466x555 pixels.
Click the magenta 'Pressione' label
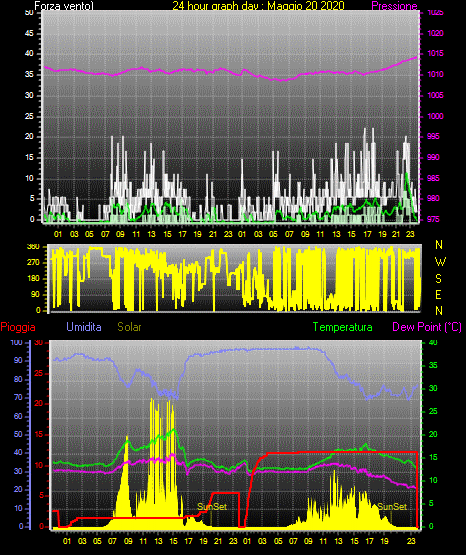[x=394, y=6]
